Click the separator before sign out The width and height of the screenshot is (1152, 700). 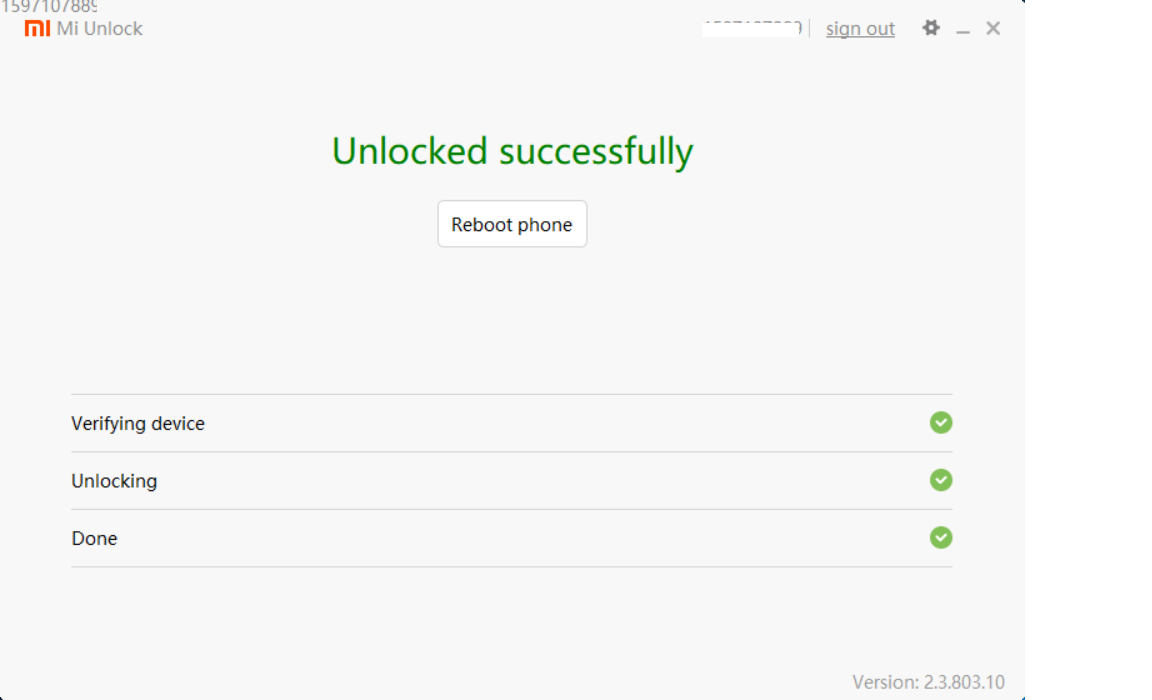(809, 28)
